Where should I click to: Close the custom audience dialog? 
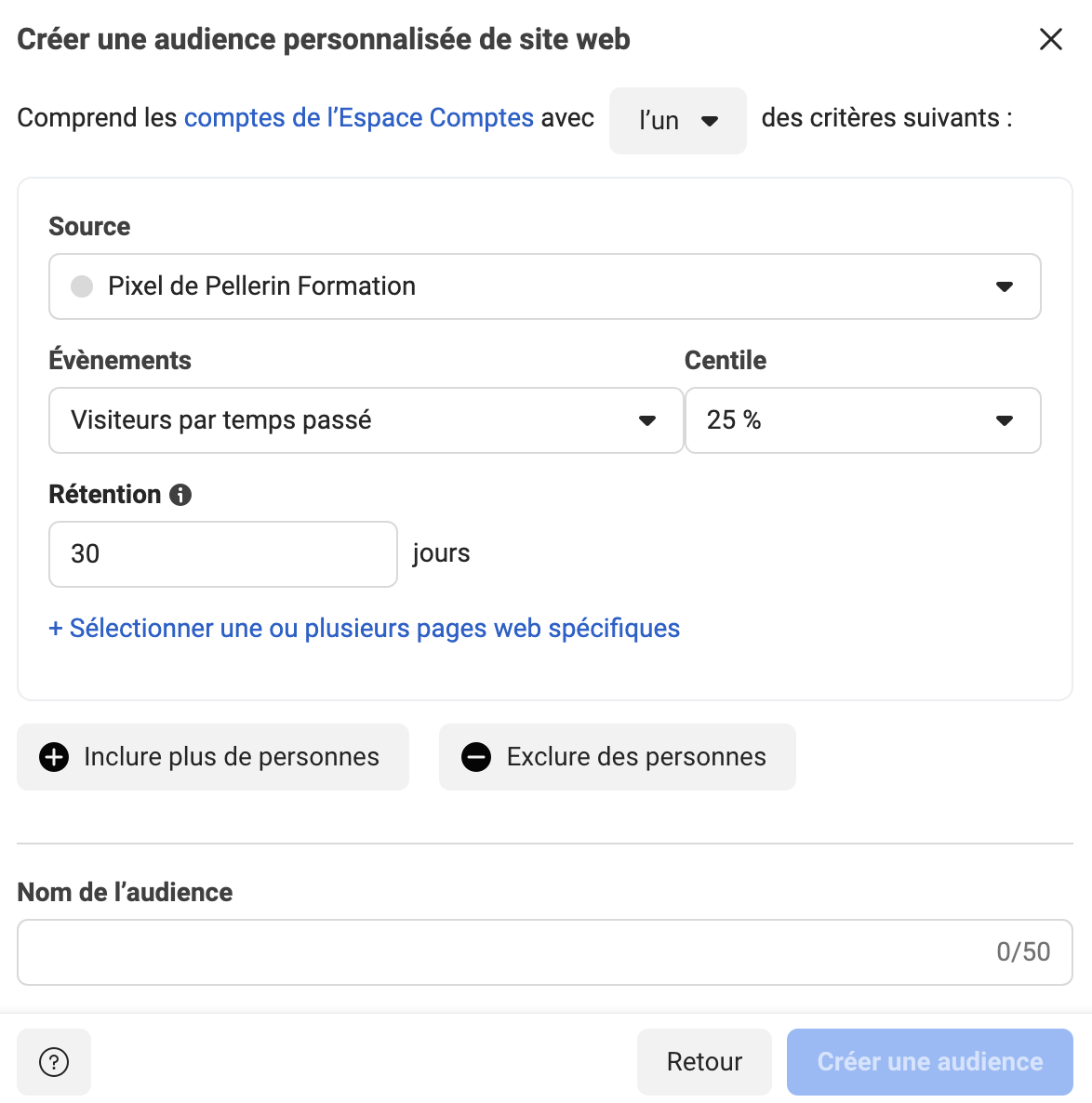point(1050,39)
